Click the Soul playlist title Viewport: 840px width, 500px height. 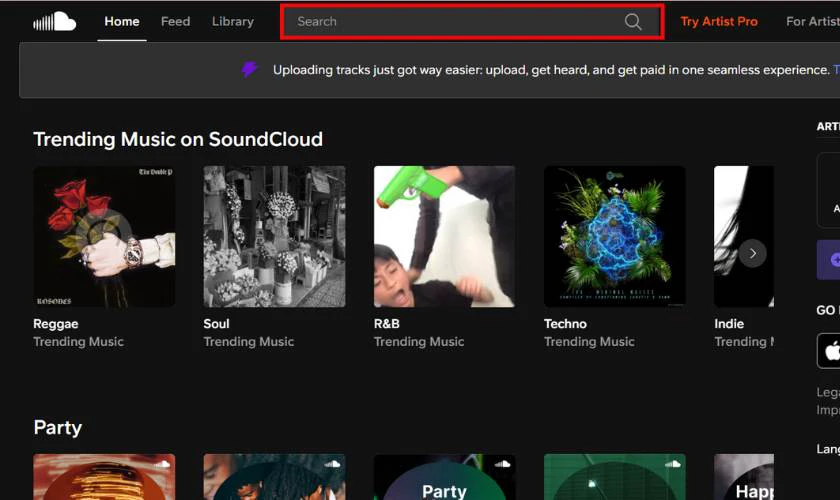216,324
